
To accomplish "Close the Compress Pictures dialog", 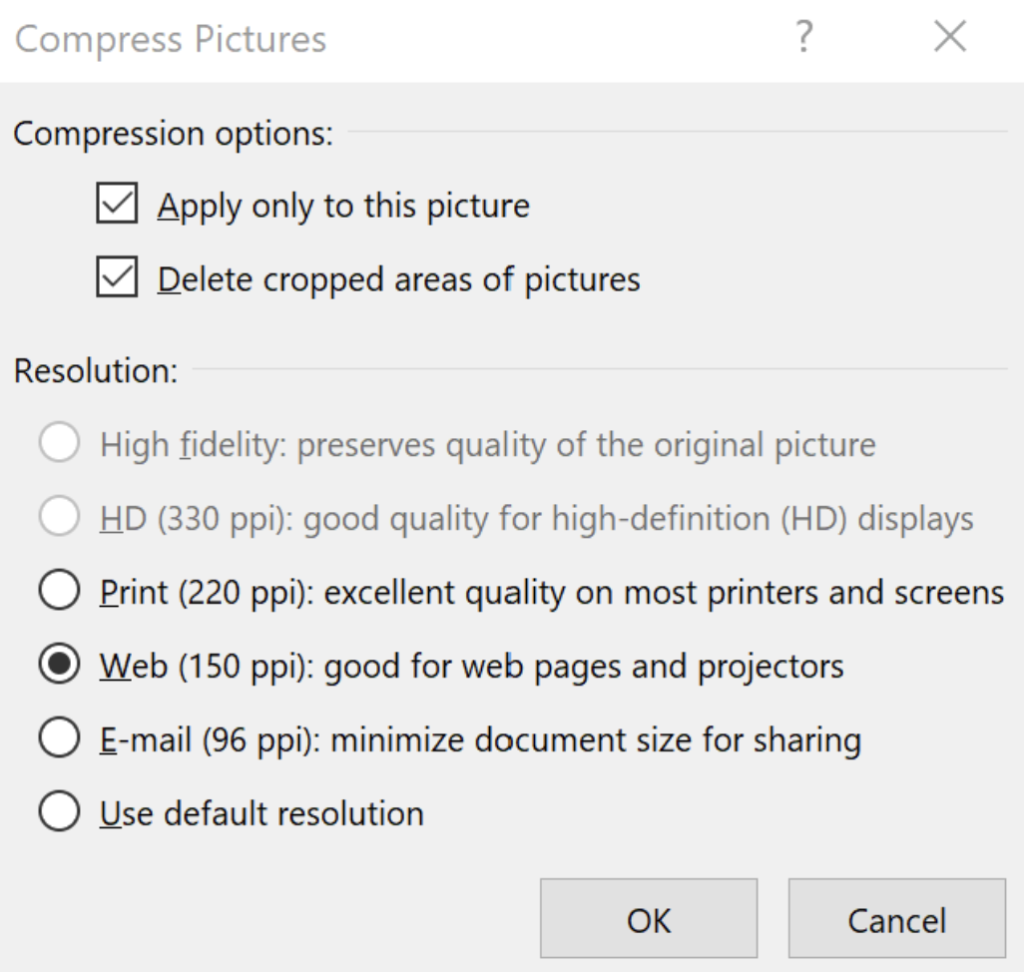I will tap(950, 37).
